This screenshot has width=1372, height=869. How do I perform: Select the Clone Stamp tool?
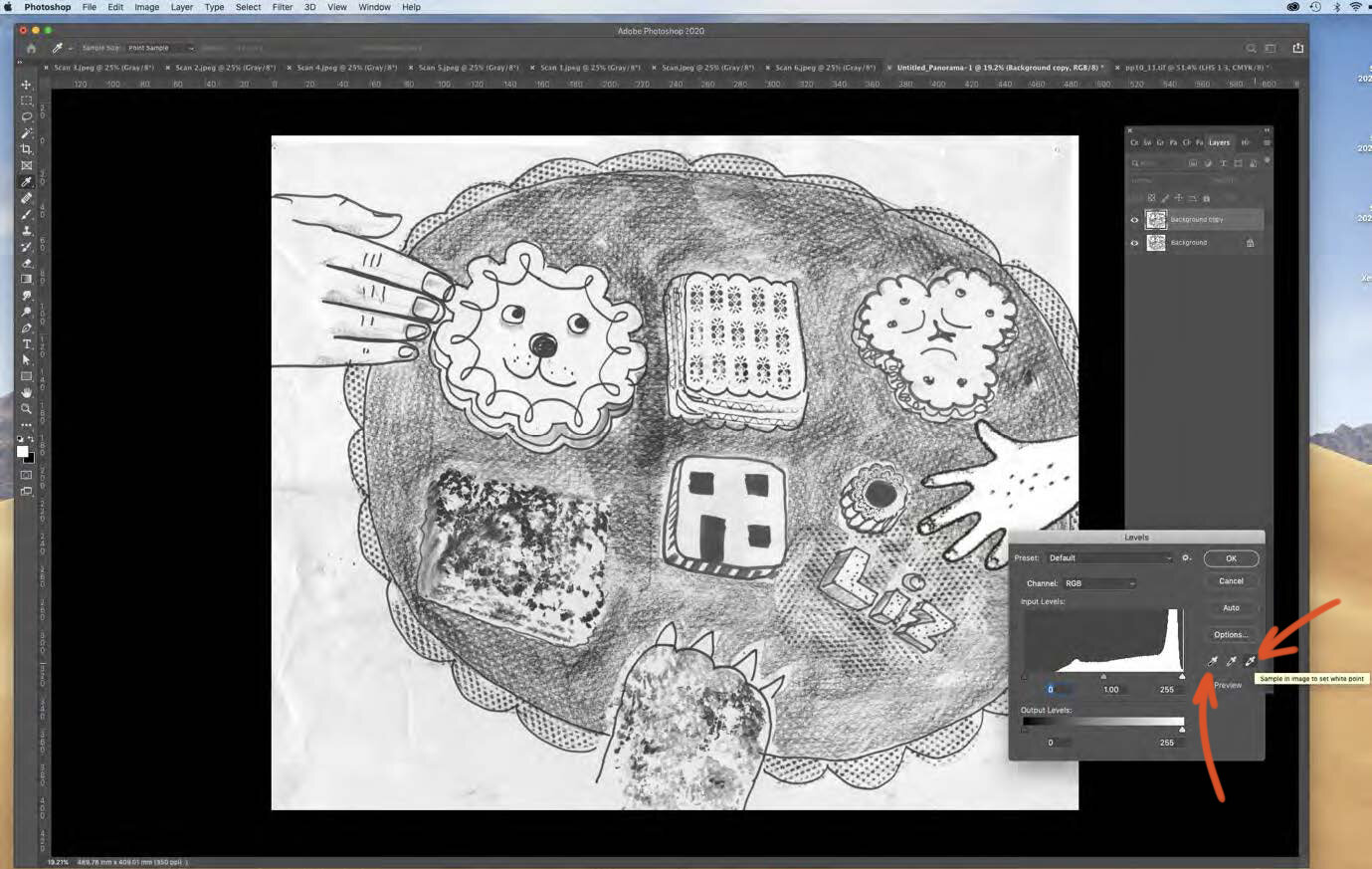coord(27,231)
